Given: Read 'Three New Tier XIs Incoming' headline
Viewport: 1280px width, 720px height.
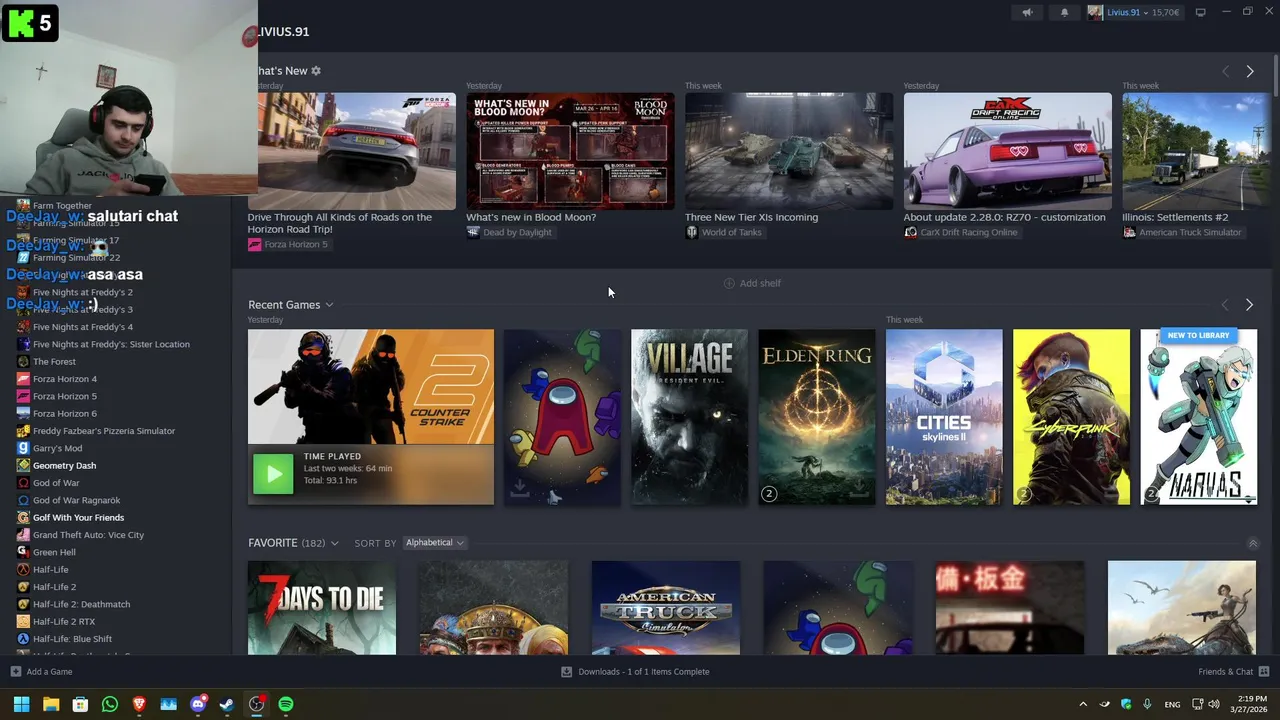Looking at the screenshot, I should pos(751,217).
